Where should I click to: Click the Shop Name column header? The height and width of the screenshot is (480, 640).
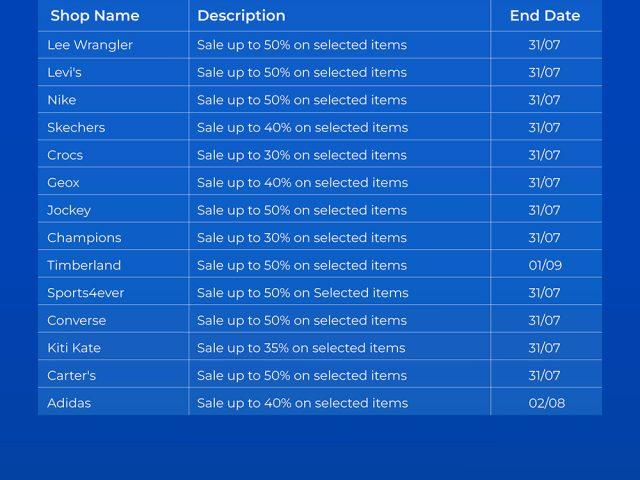(x=95, y=16)
